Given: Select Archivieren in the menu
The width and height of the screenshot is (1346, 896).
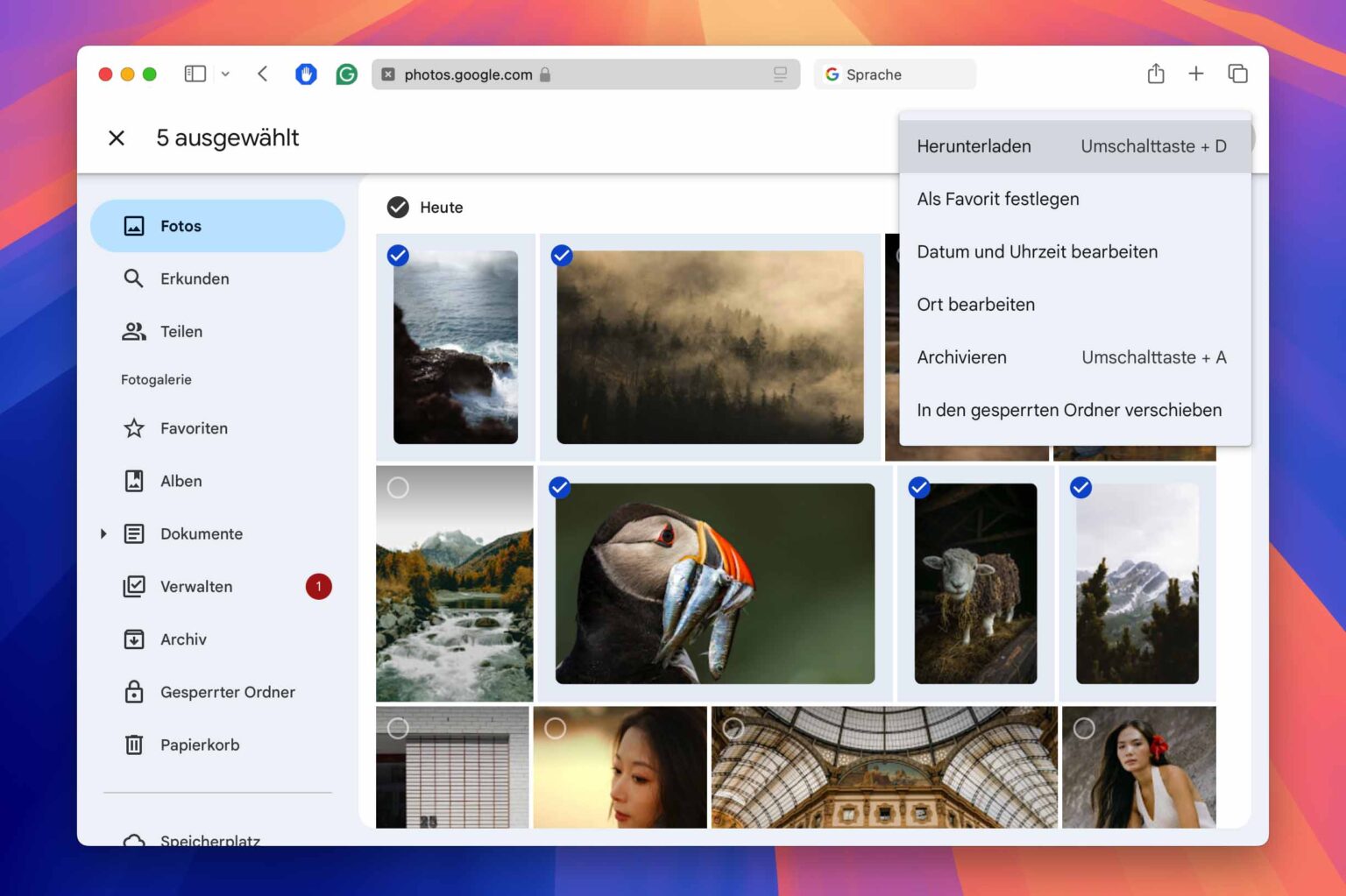Looking at the screenshot, I should 961,357.
